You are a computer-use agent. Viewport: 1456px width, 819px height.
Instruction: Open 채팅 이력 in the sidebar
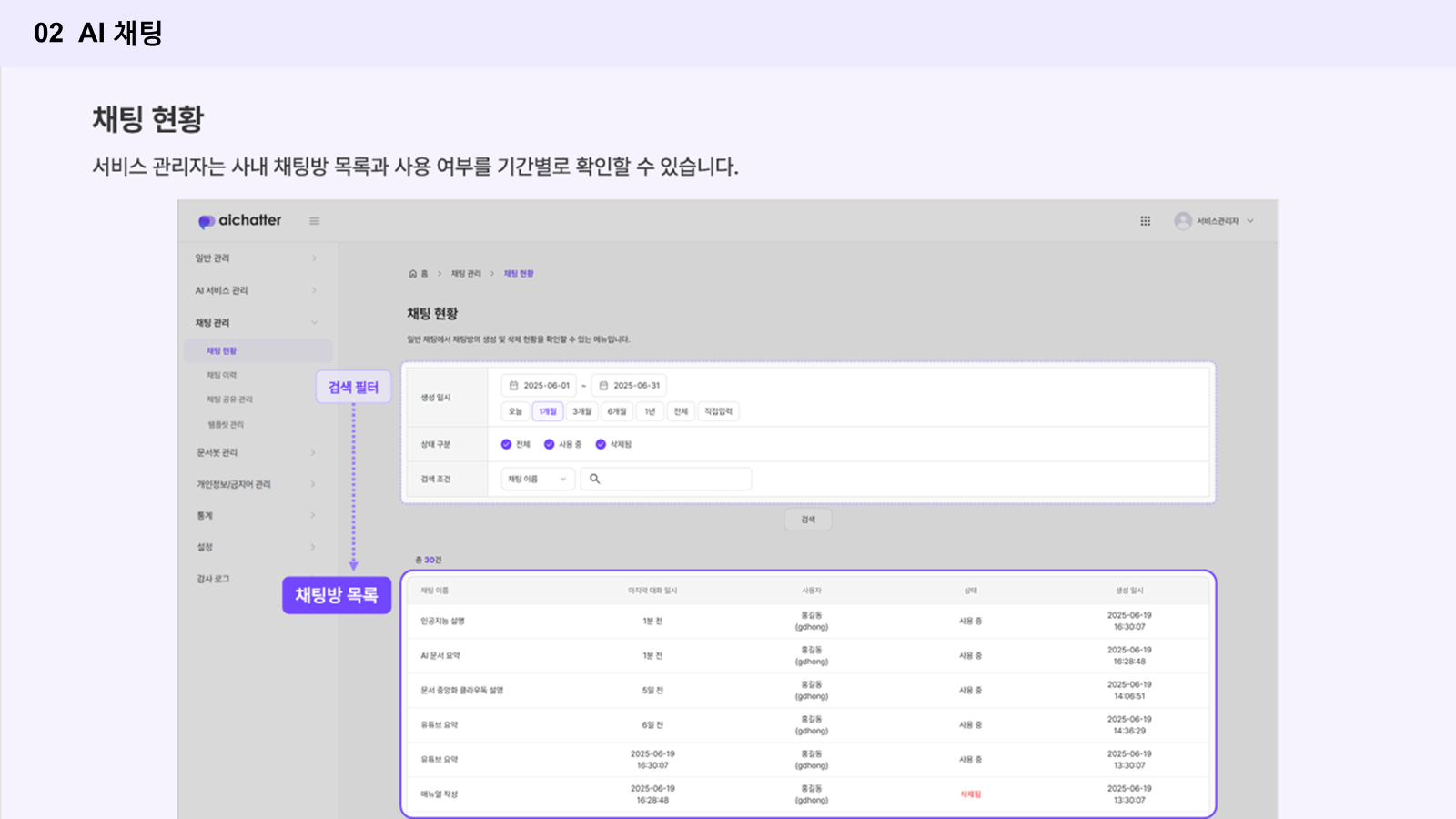(221, 375)
